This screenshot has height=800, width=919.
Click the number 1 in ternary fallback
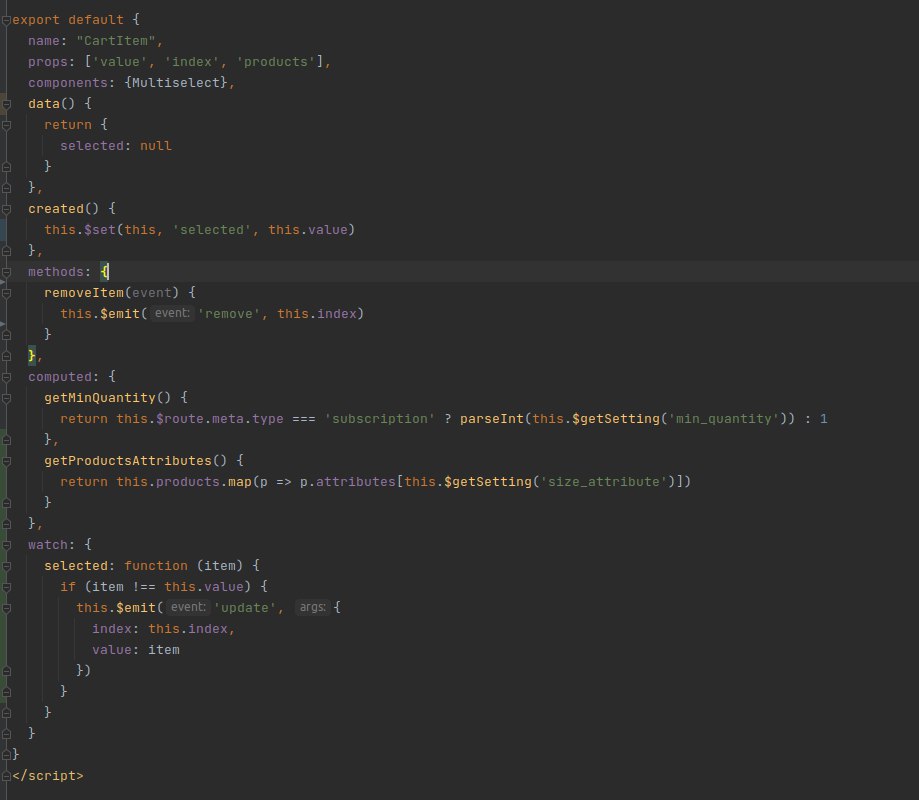click(823, 418)
